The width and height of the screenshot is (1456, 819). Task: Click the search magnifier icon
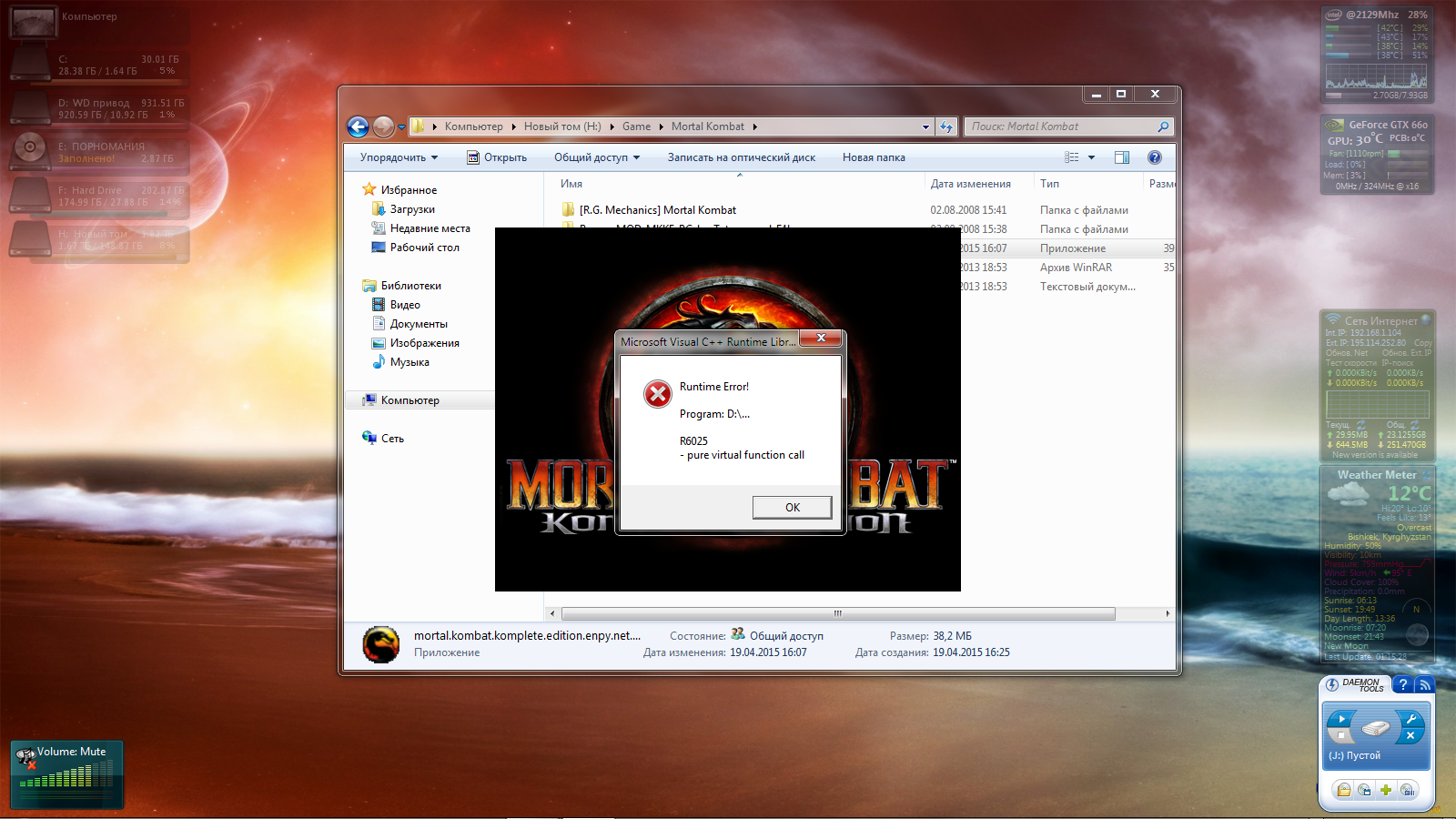pos(1163,126)
